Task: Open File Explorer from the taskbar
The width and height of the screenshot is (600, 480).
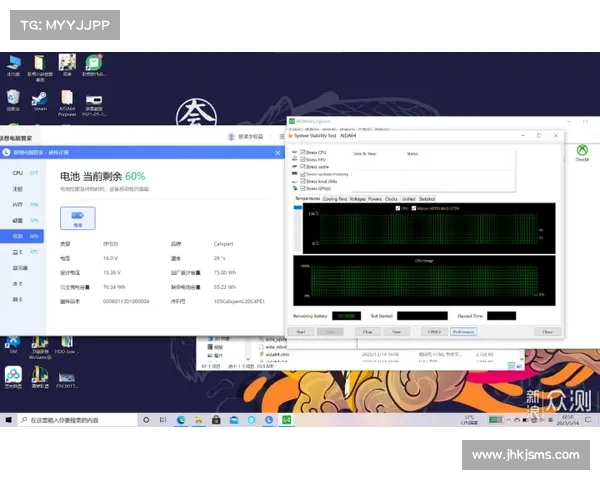Action: 199,420
